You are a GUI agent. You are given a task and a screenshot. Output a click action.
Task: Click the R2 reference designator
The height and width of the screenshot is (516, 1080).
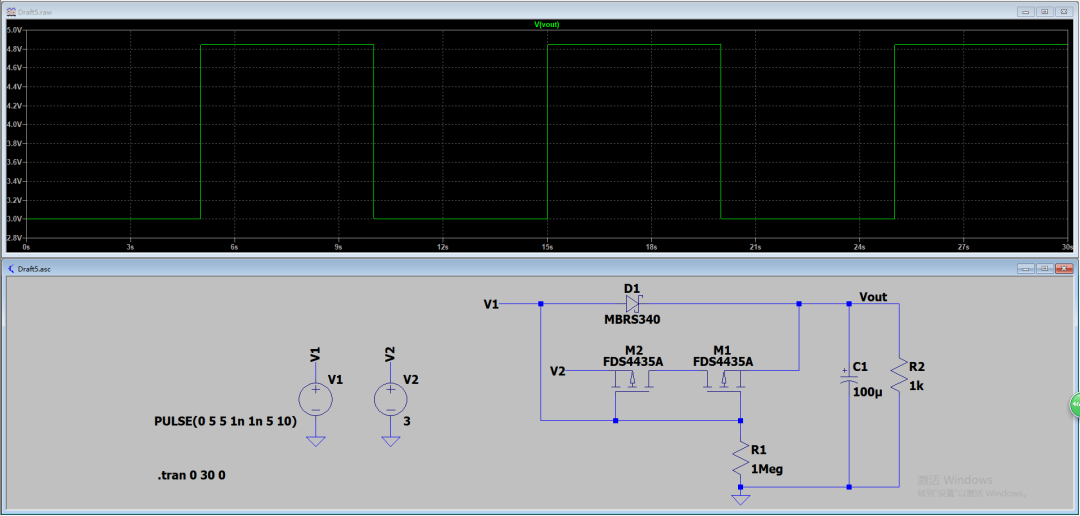coord(917,366)
